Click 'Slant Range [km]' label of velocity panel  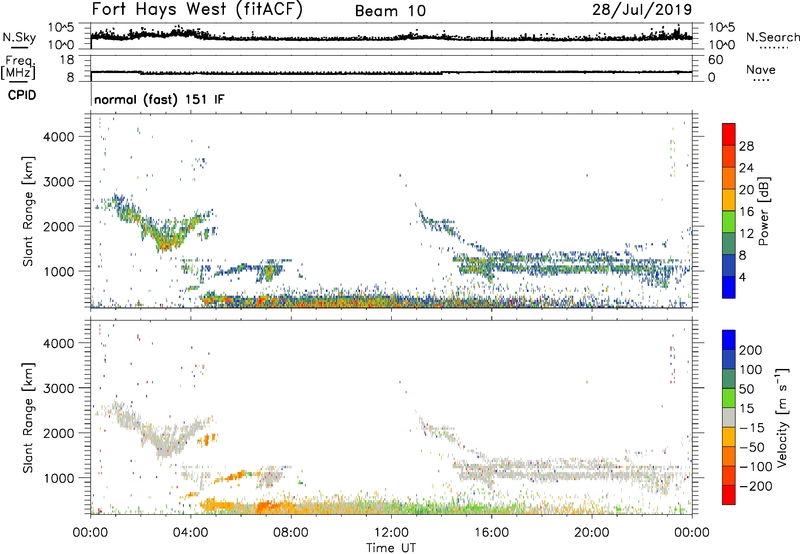(x=28, y=418)
